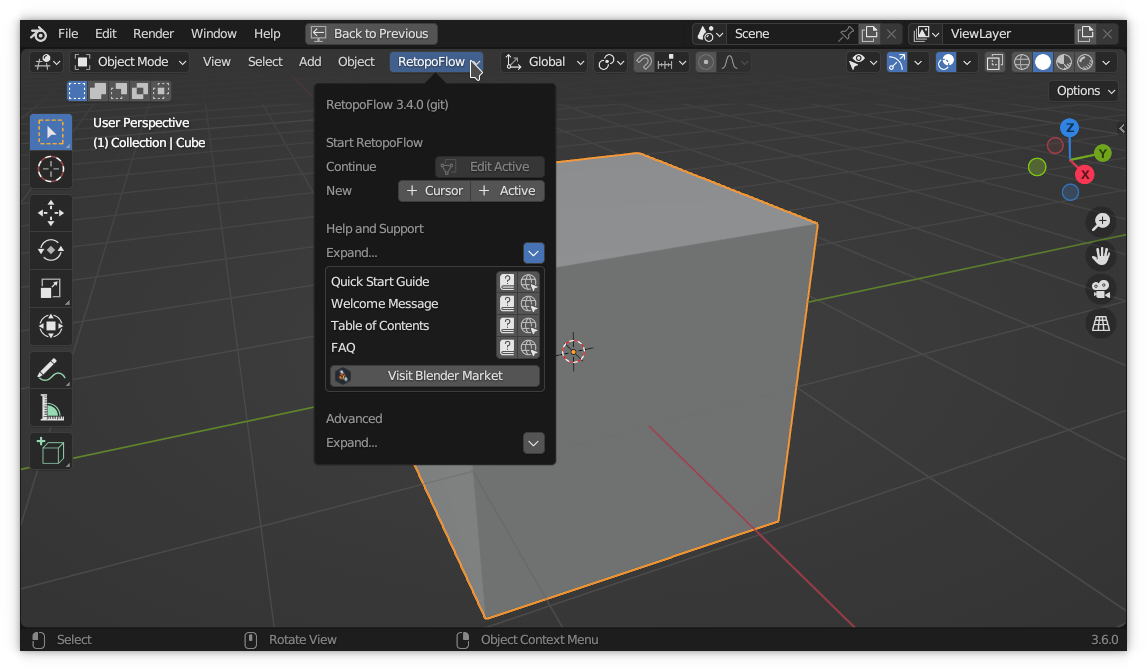Click the blue Z axis gizmo
1147x671 pixels.
pyautogui.click(x=1069, y=128)
